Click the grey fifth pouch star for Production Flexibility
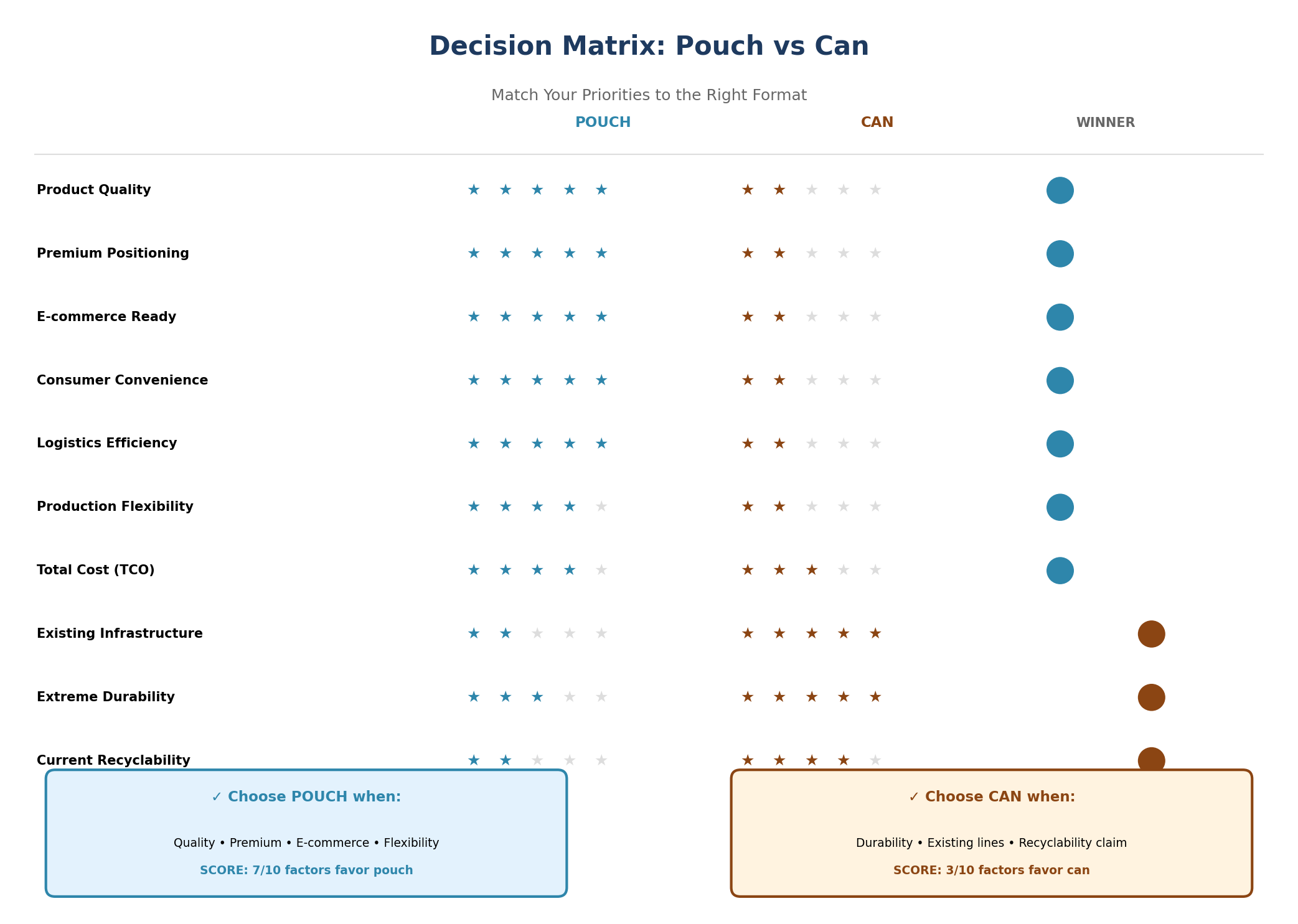Image resolution: width=1298 pixels, height=924 pixels. (x=601, y=506)
